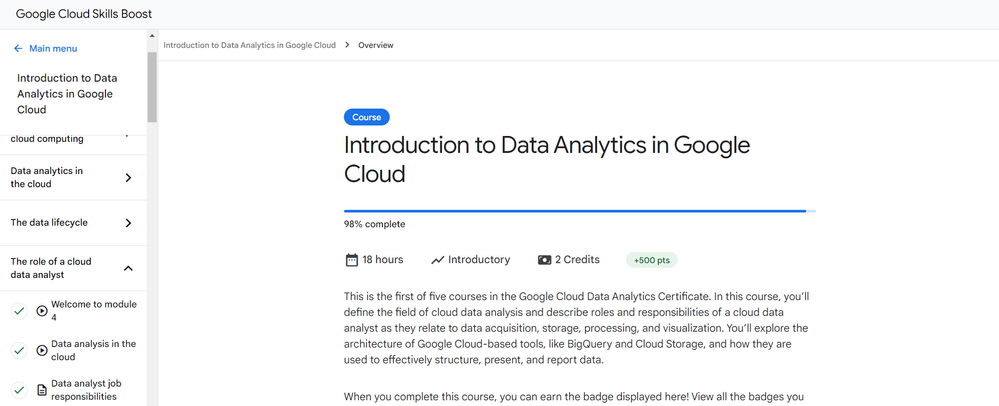
Task: Open Data analysis in the cloud lesson
Action: [94, 351]
